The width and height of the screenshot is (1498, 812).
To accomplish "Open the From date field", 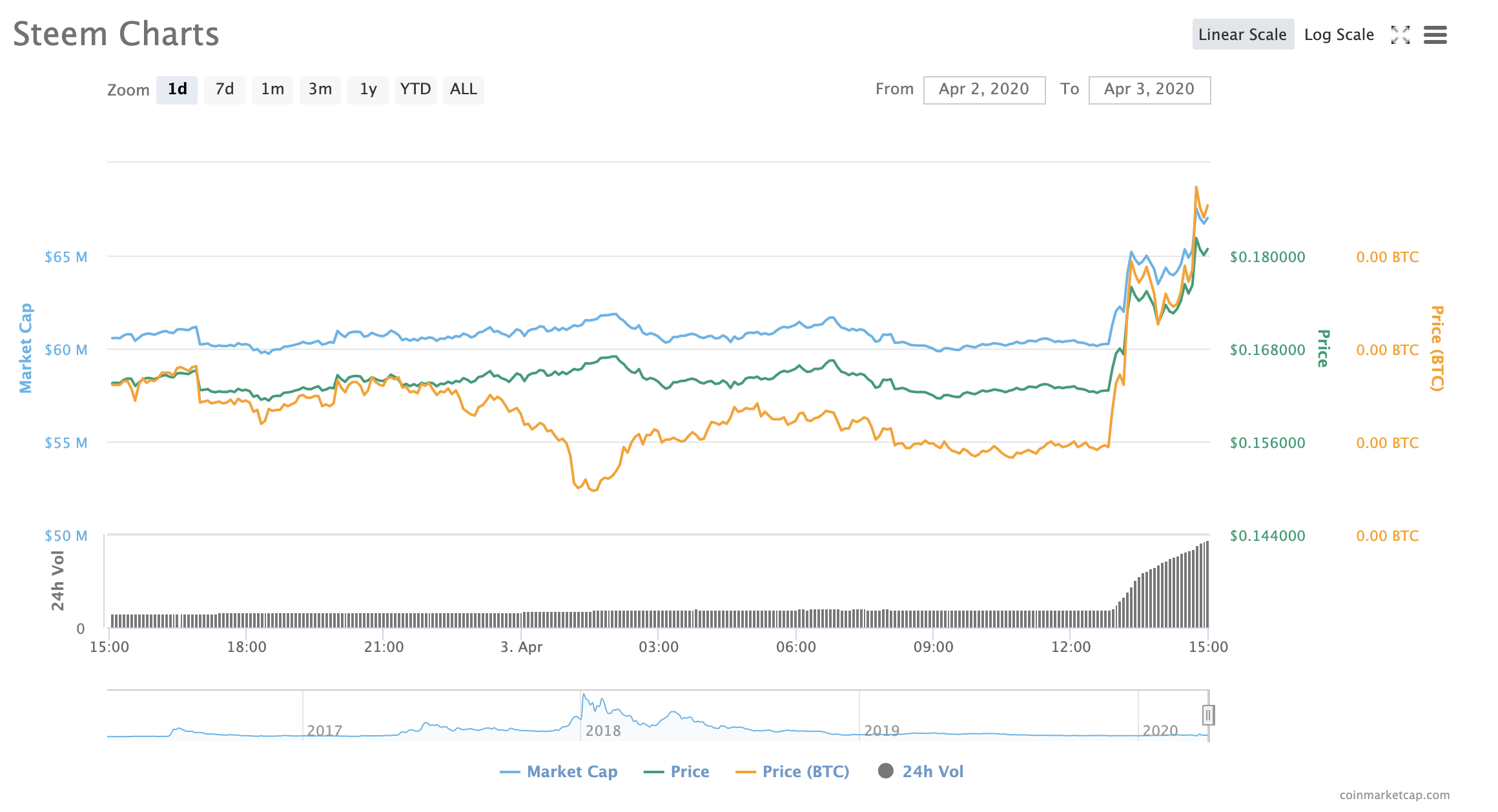I will pyautogui.click(x=983, y=90).
